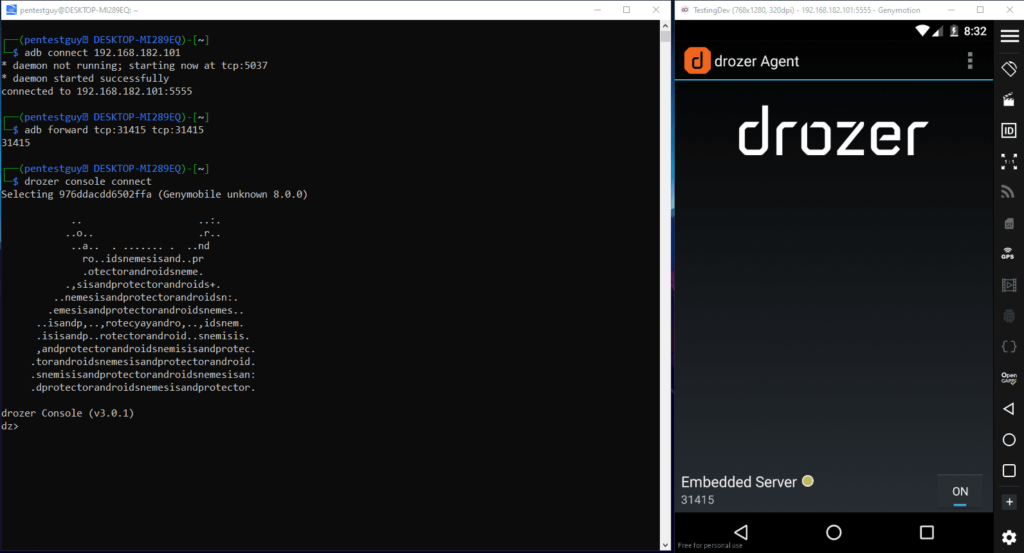Open the GPS location widget
This screenshot has width=1024, height=553.
(1009, 254)
